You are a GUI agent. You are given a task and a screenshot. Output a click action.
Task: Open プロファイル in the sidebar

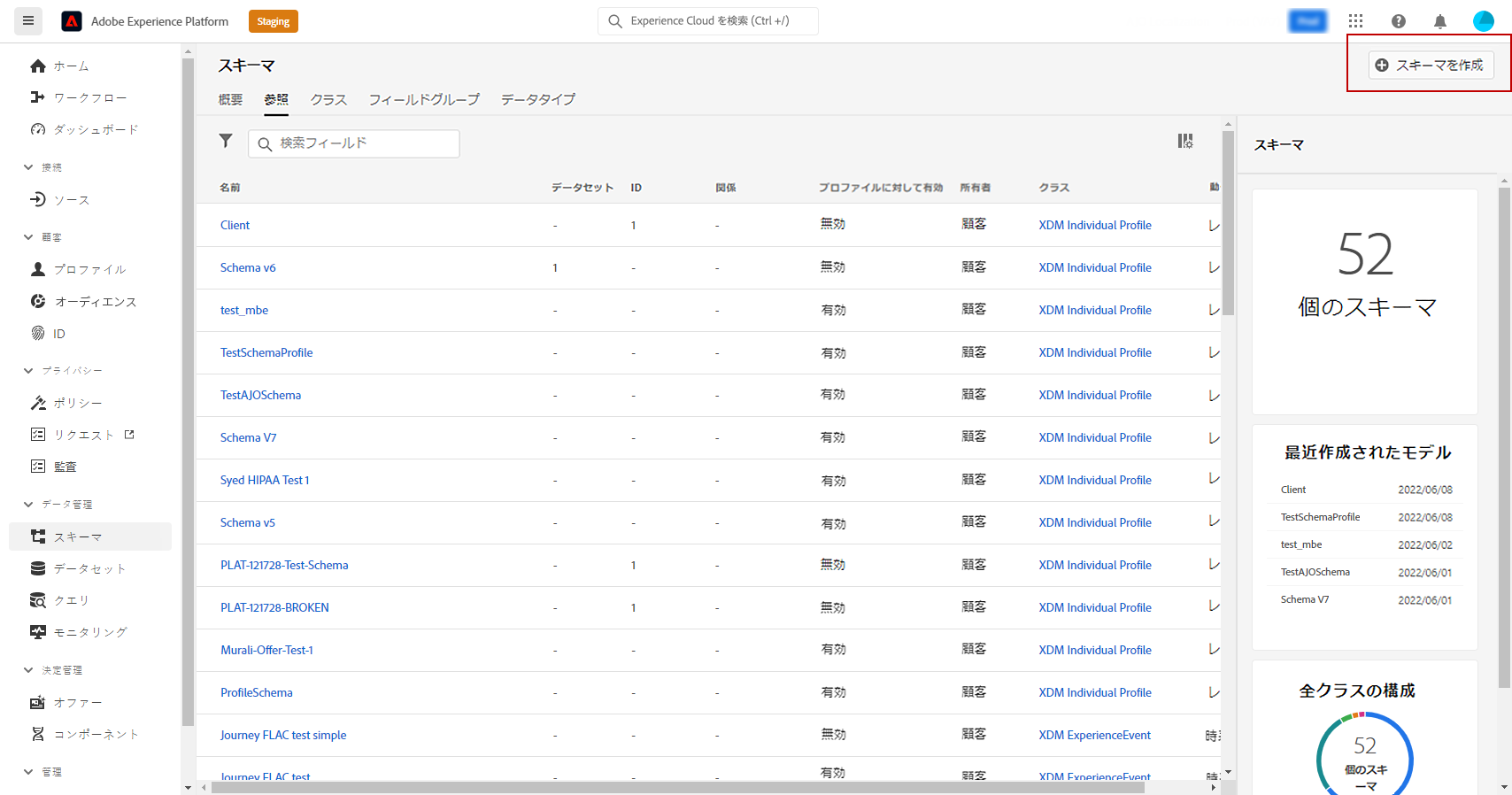click(x=90, y=269)
